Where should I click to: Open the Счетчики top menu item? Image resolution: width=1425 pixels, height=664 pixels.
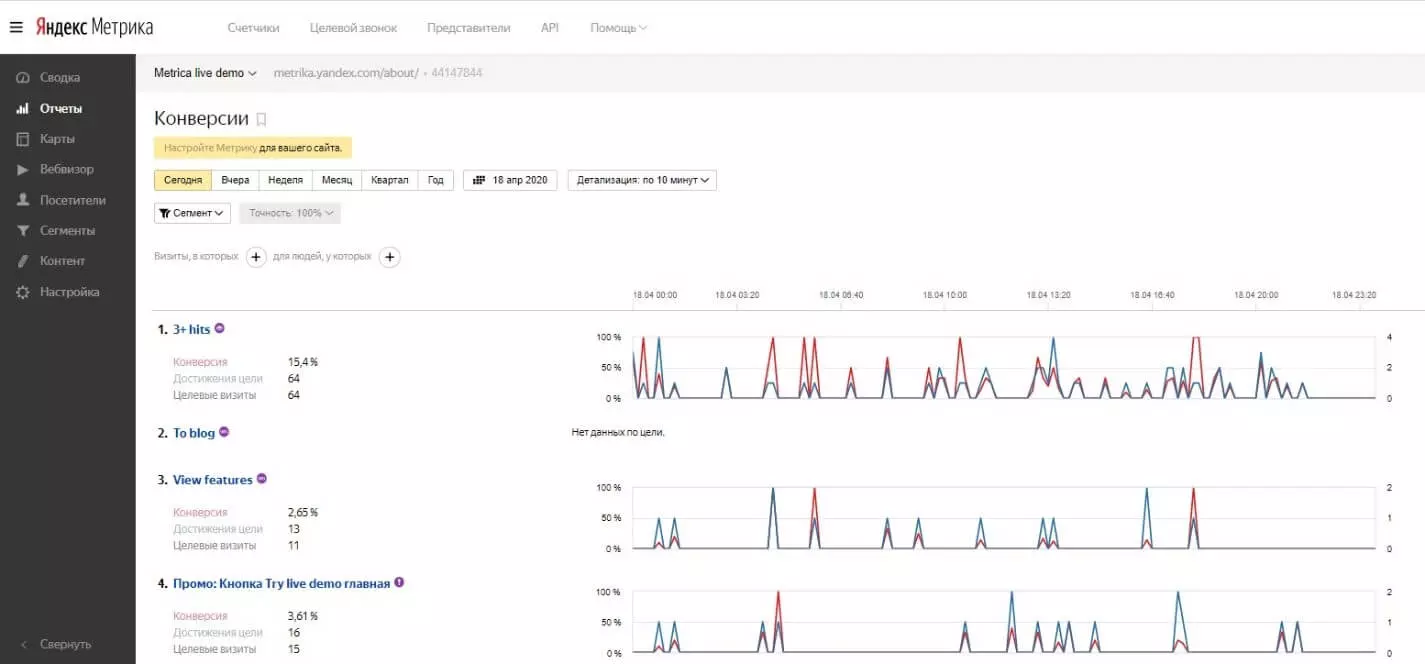(253, 28)
